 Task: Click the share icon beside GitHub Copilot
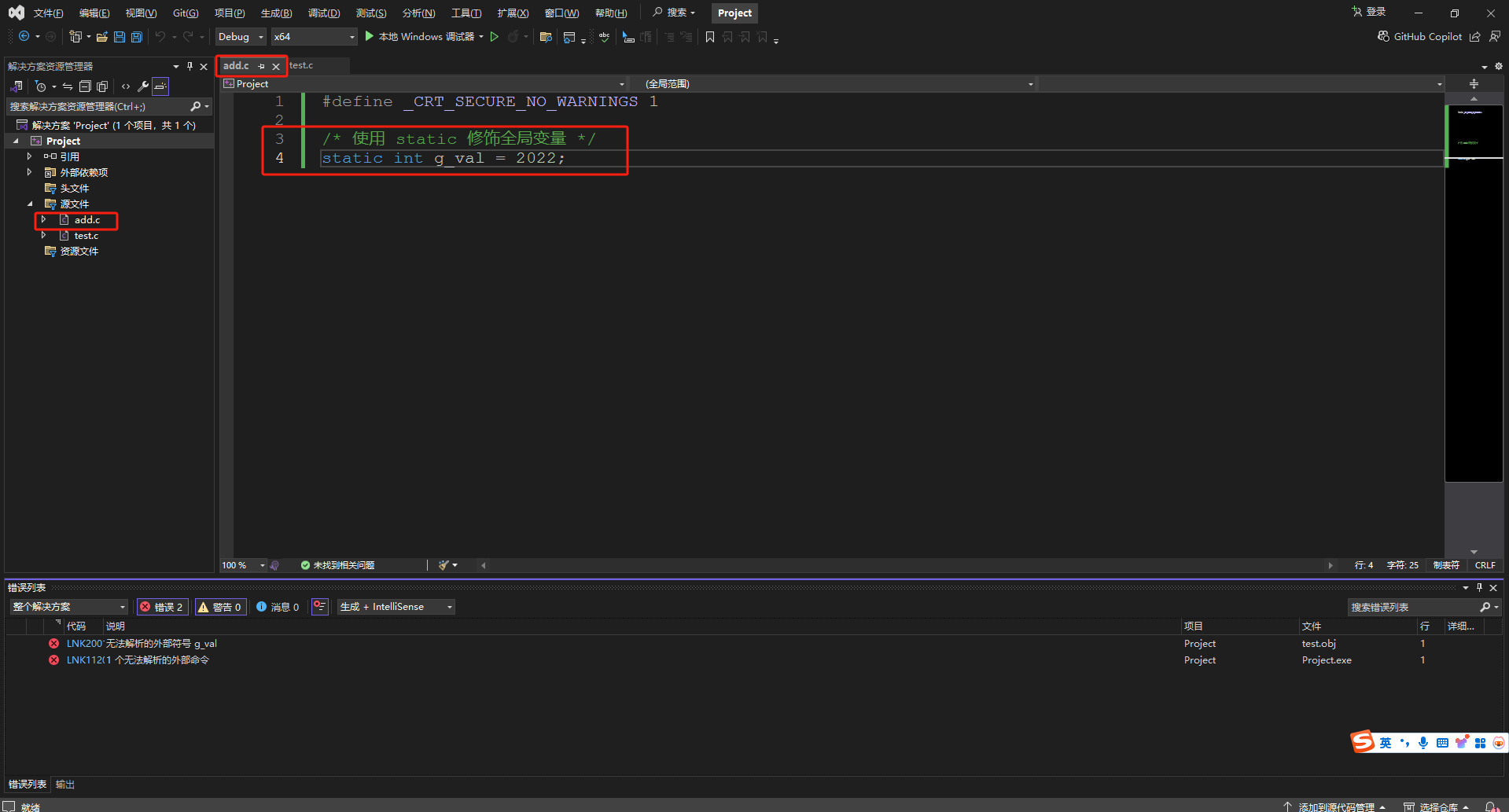point(1475,37)
